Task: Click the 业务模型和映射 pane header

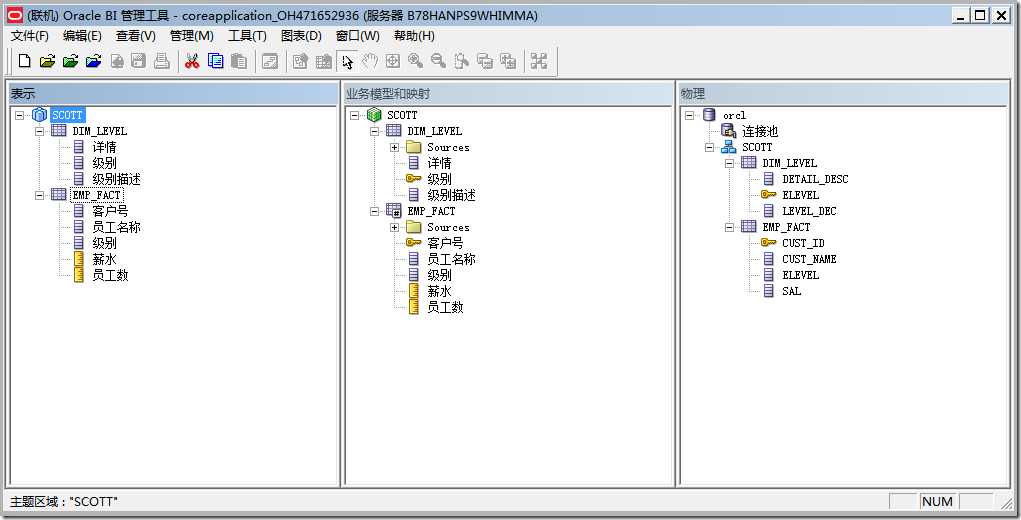Action: pos(509,94)
